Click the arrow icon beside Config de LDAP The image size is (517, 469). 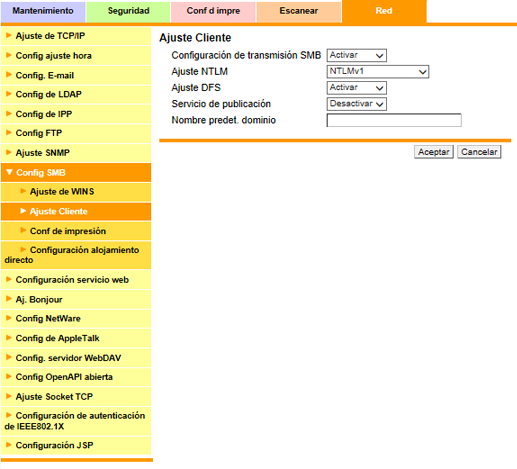[x=9, y=94]
